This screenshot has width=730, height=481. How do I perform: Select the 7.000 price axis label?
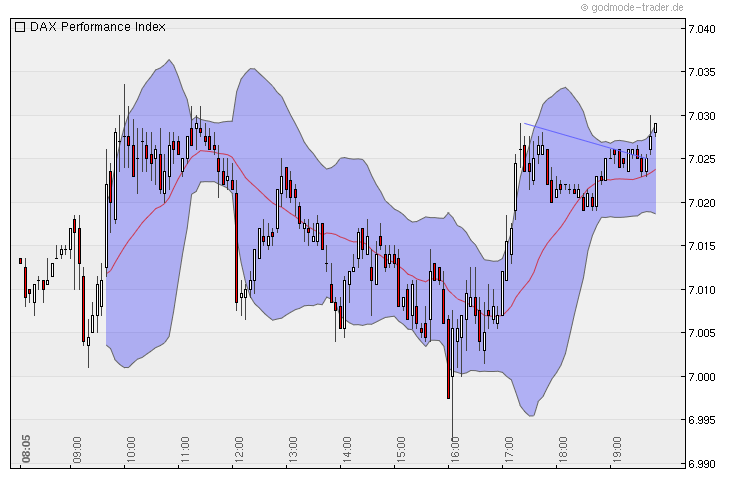[x=702, y=377]
